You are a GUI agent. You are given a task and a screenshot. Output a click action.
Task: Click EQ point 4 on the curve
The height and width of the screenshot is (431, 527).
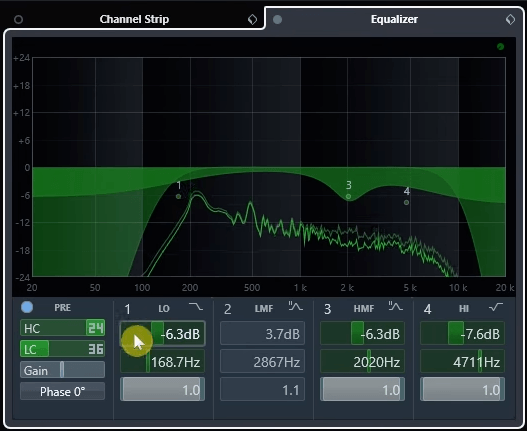point(406,202)
